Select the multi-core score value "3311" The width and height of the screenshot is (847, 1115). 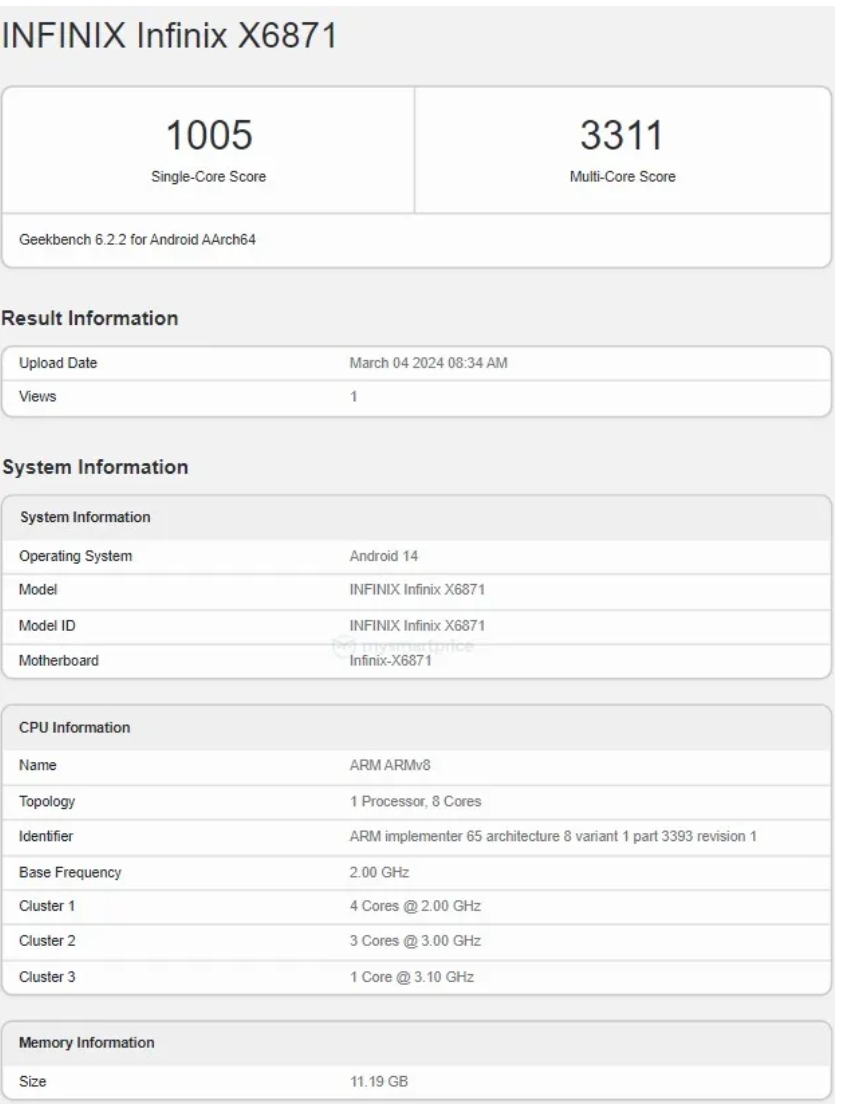tap(622, 135)
